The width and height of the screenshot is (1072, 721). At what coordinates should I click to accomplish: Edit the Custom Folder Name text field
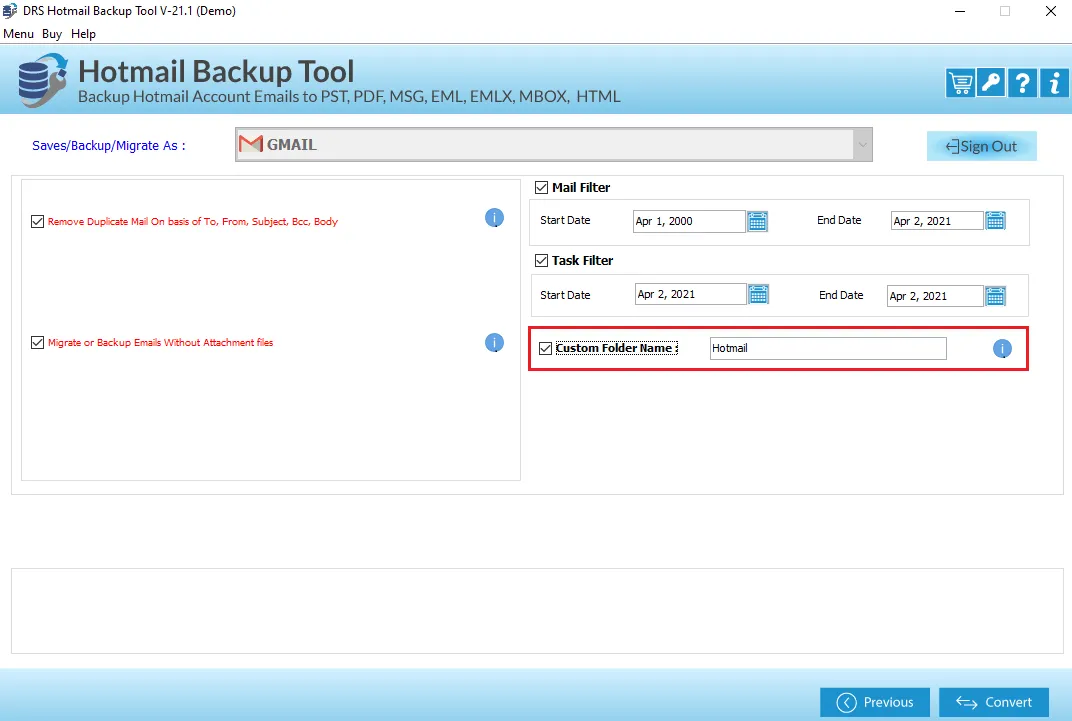click(828, 349)
